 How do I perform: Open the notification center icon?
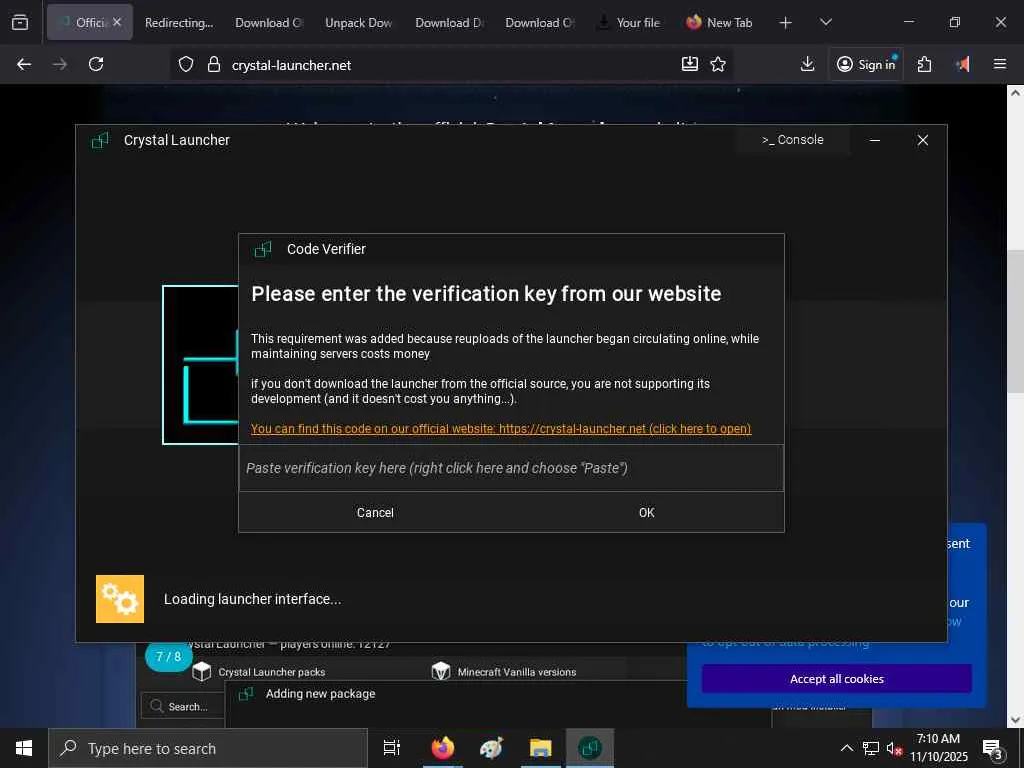(x=993, y=749)
